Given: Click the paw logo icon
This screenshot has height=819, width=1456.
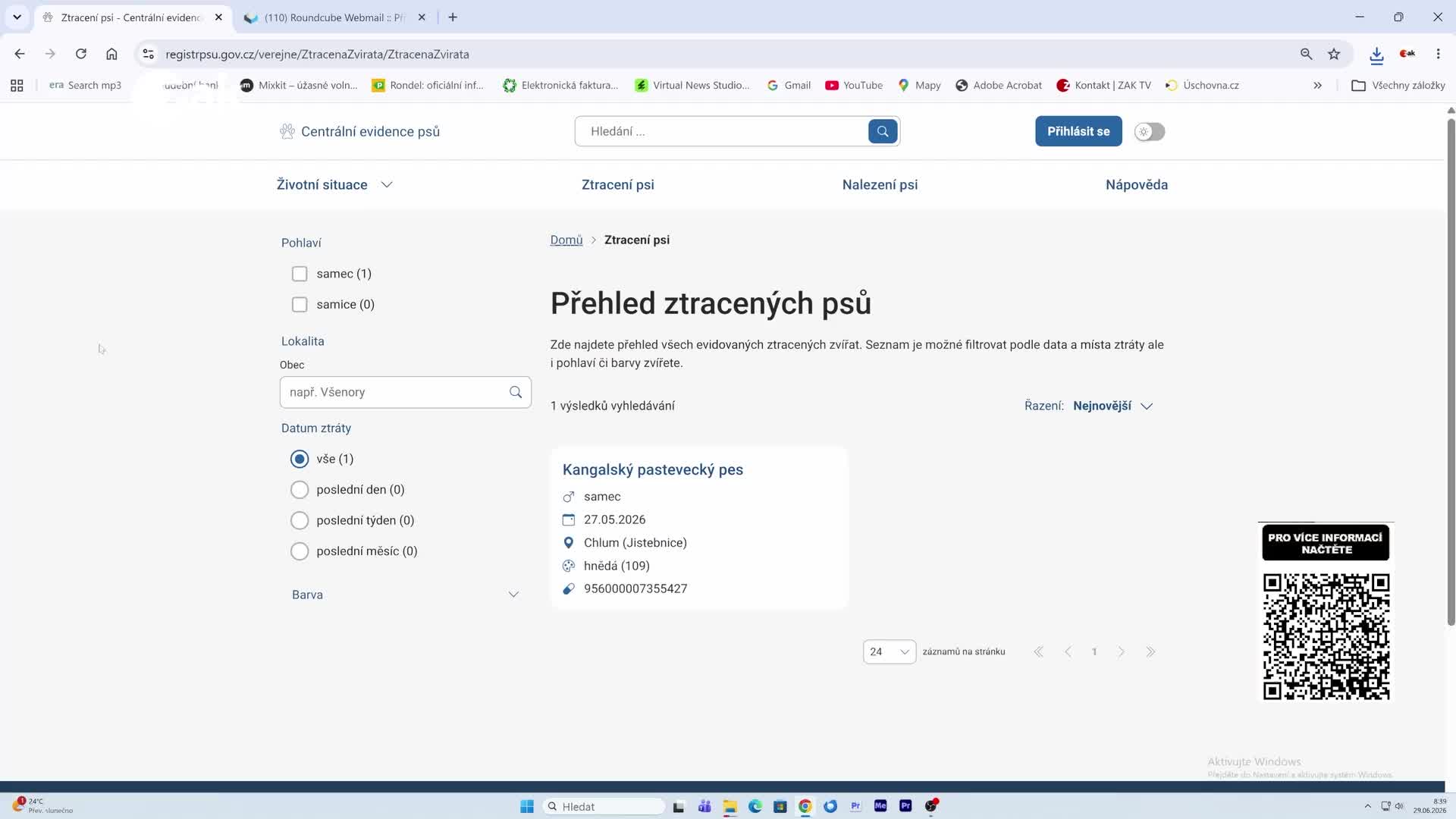Looking at the screenshot, I should [x=287, y=131].
